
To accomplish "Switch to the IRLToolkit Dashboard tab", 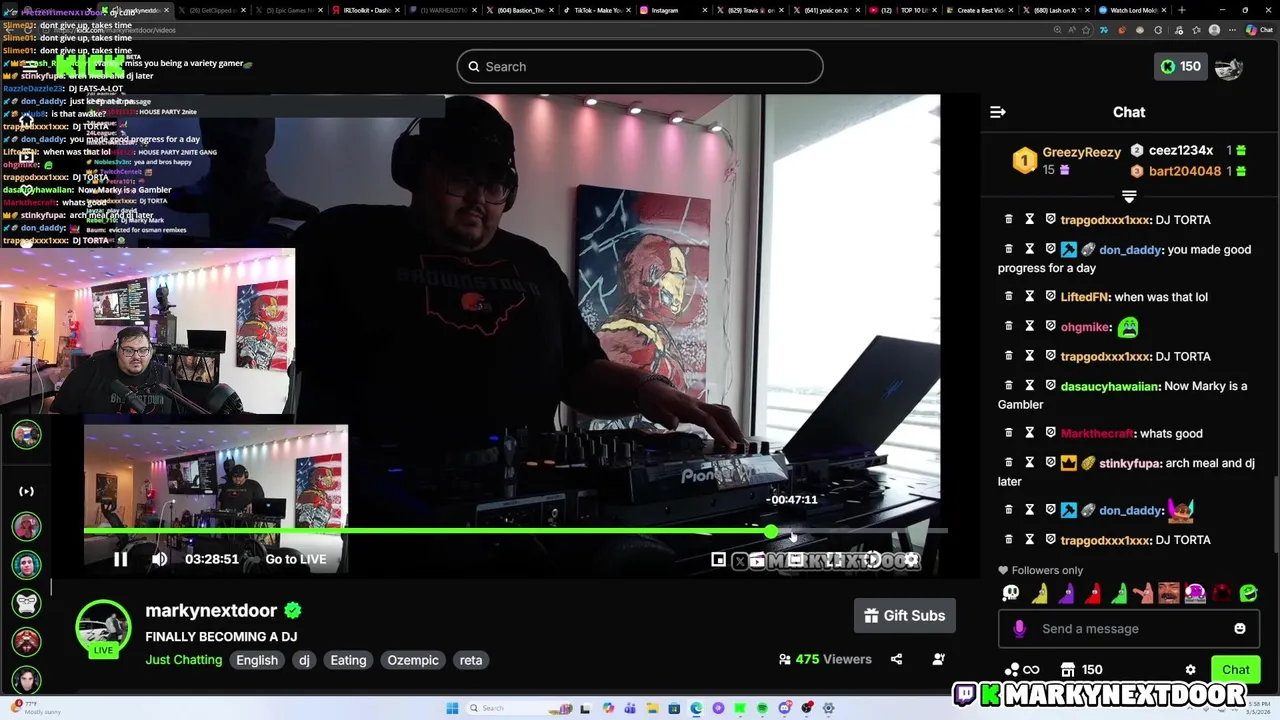I will pyautogui.click(x=367, y=10).
